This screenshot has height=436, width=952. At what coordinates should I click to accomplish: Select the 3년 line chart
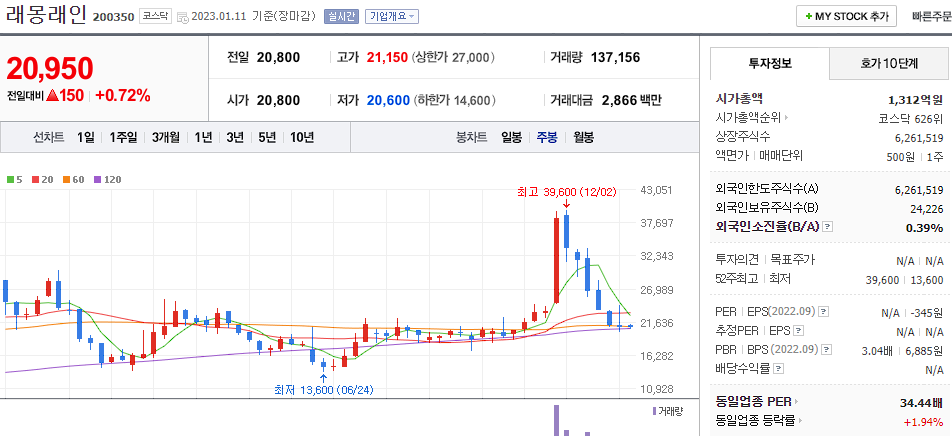235,137
